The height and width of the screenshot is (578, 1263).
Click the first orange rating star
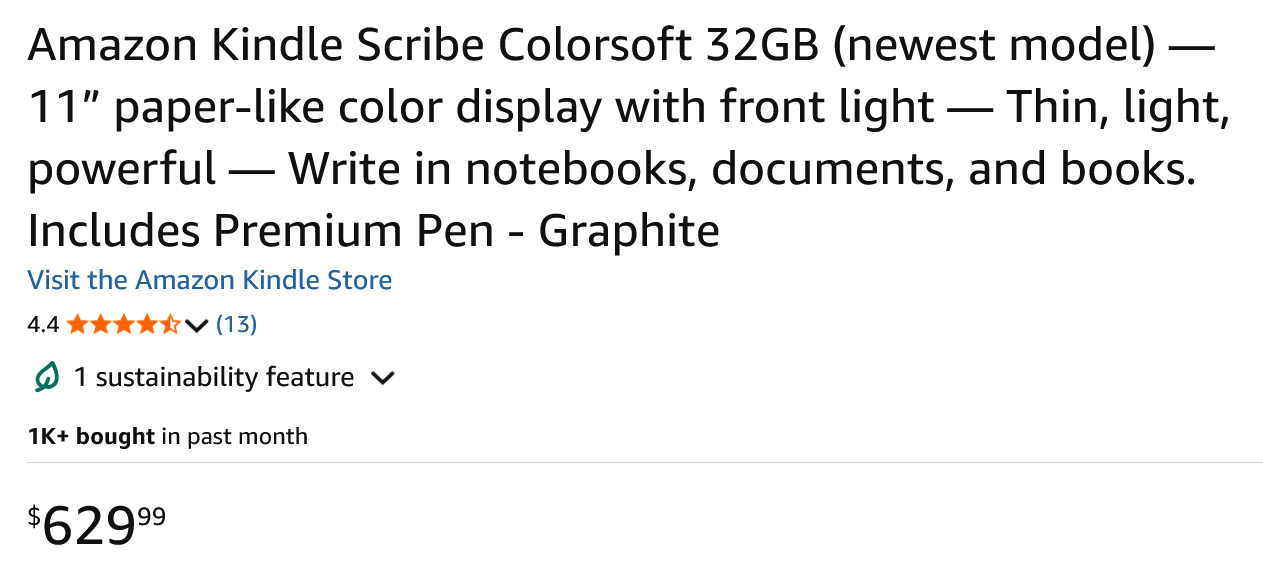[78, 324]
